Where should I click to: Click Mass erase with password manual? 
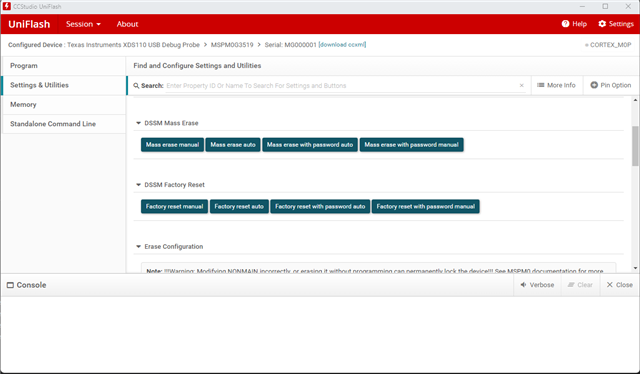tap(411, 145)
